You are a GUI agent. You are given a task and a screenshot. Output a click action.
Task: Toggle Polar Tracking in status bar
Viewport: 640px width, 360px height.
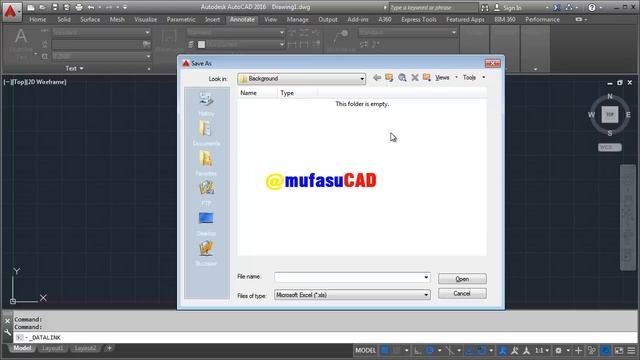tap(430, 350)
